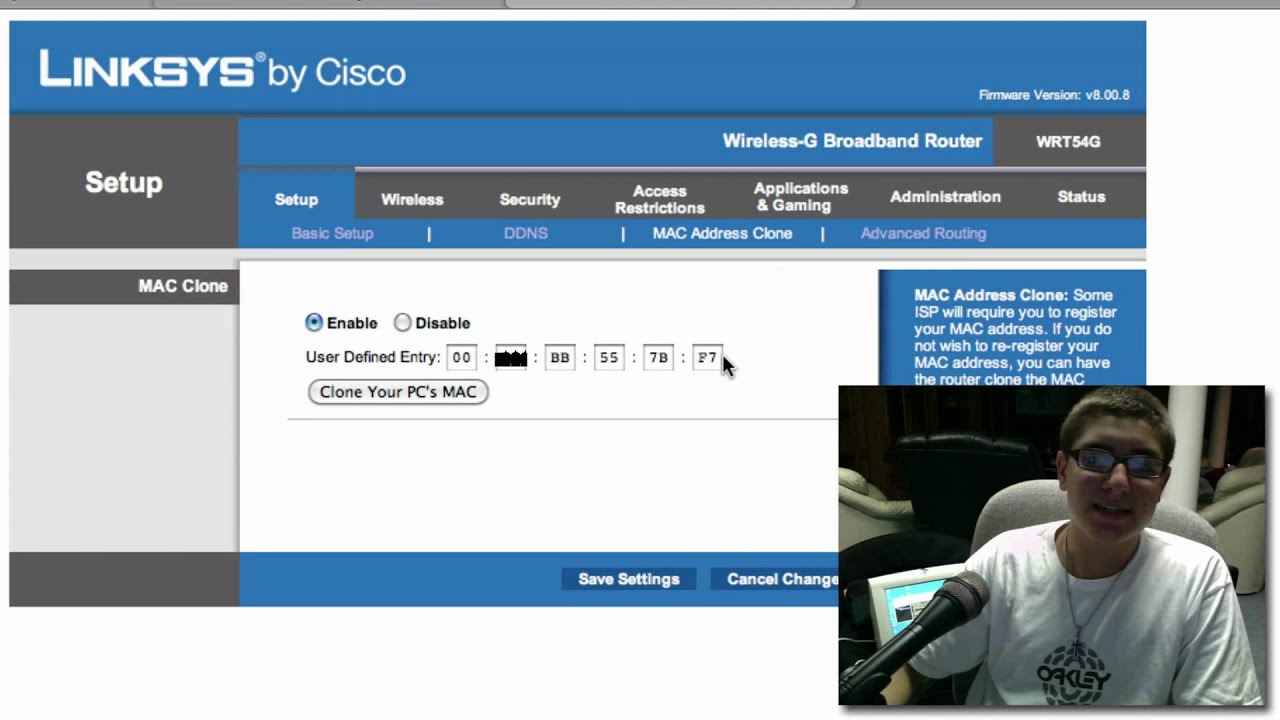Screen dimensions: 1280x720
Task: Open the Setup tab
Action: click(x=296, y=199)
